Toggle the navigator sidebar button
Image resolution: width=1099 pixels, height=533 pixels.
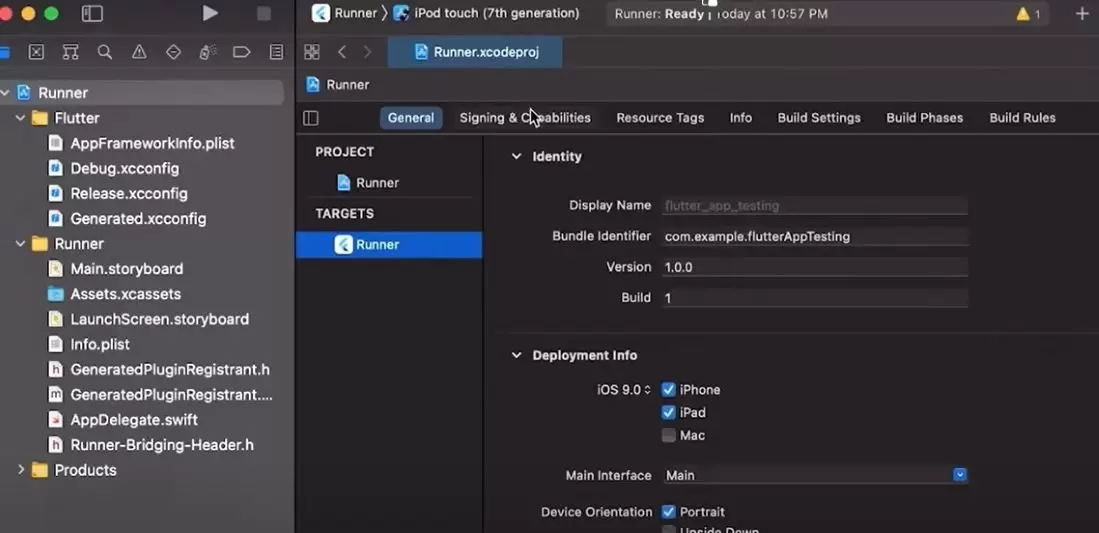(x=92, y=13)
